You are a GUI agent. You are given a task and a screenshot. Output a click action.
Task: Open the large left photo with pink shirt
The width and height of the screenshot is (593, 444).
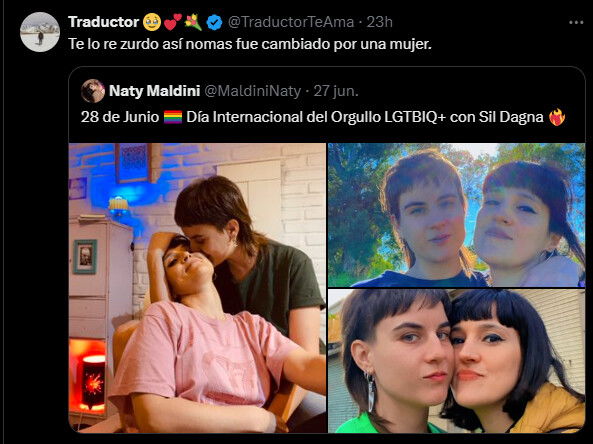coord(197,288)
